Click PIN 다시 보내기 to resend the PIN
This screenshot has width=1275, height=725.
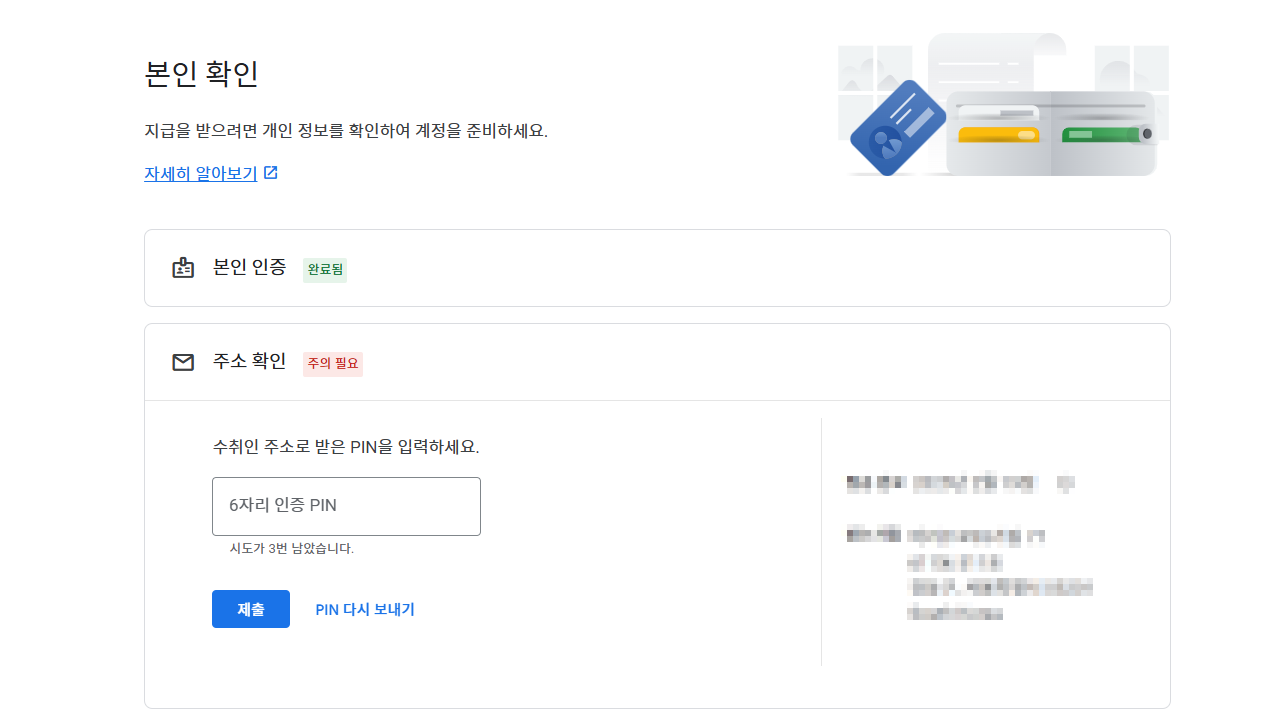364,609
